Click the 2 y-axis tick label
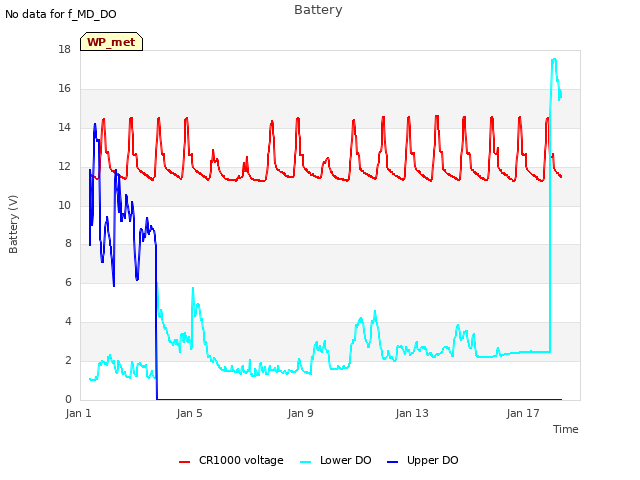 (x=68, y=360)
